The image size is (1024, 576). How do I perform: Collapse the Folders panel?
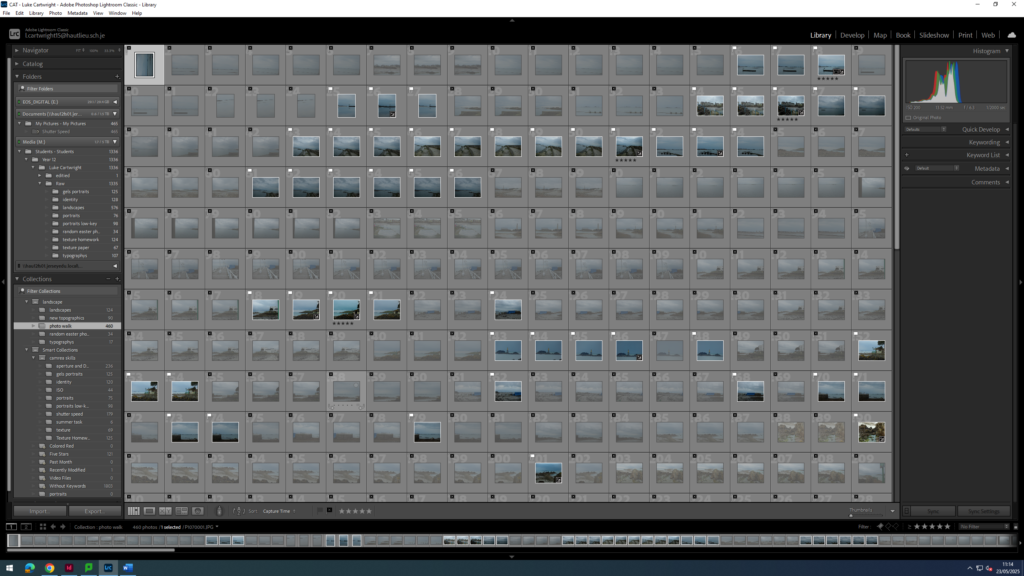[17, 76]
